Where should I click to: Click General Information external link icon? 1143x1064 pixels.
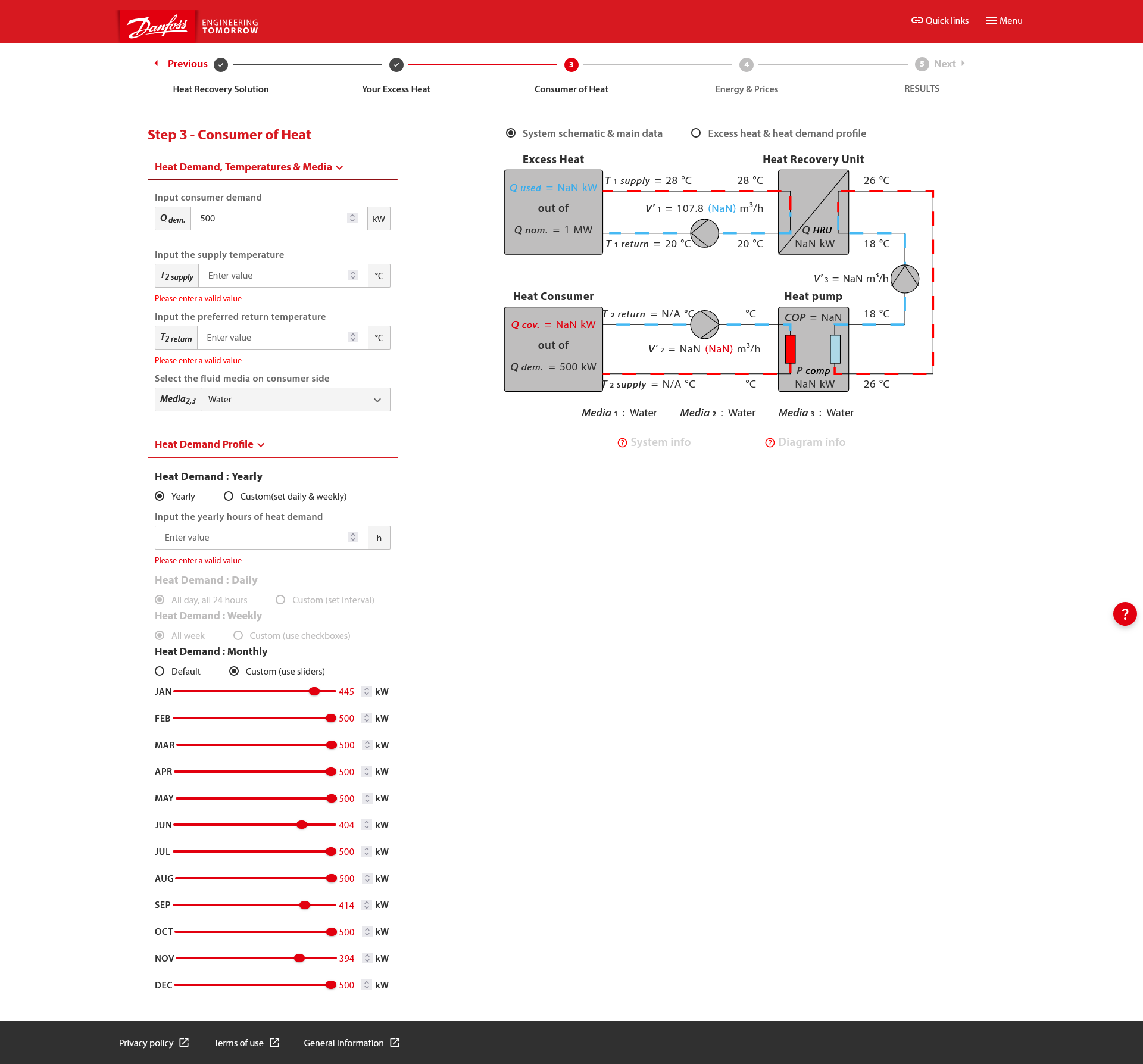click(395, 1043)
